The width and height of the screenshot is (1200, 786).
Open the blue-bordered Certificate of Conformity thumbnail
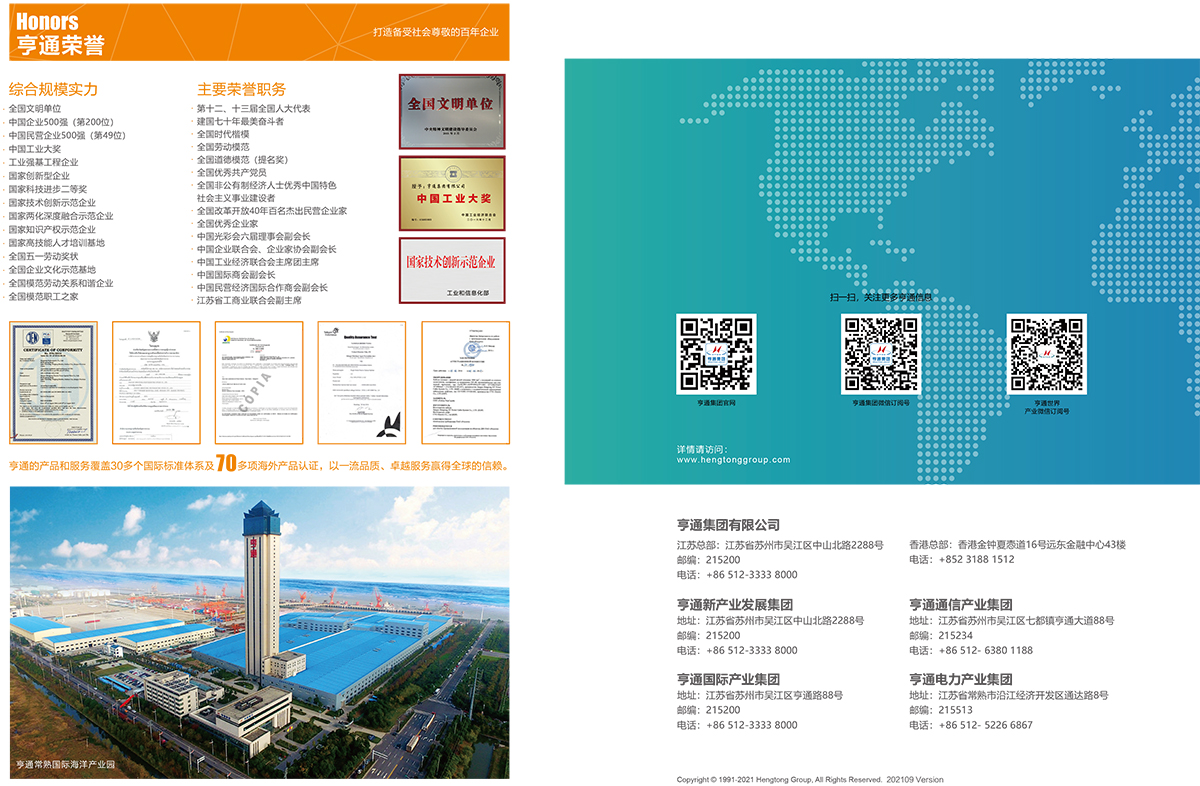[x=53, y=382]
